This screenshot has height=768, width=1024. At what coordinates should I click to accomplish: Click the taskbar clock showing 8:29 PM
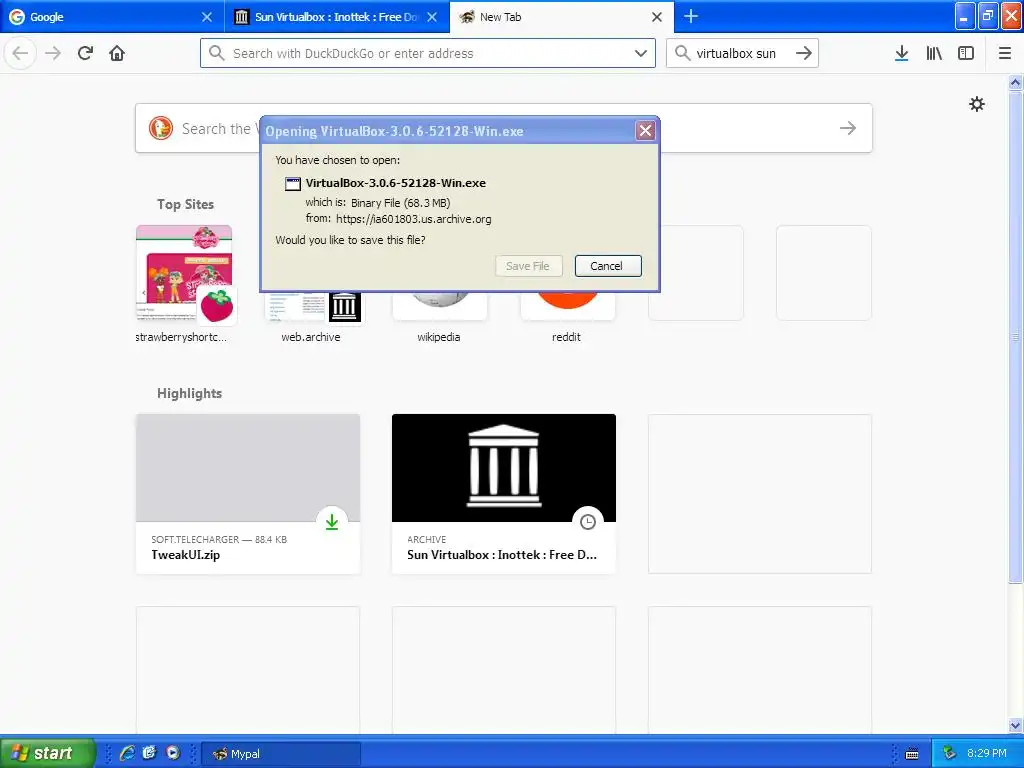pyautogui.click(x=987, y=753)
